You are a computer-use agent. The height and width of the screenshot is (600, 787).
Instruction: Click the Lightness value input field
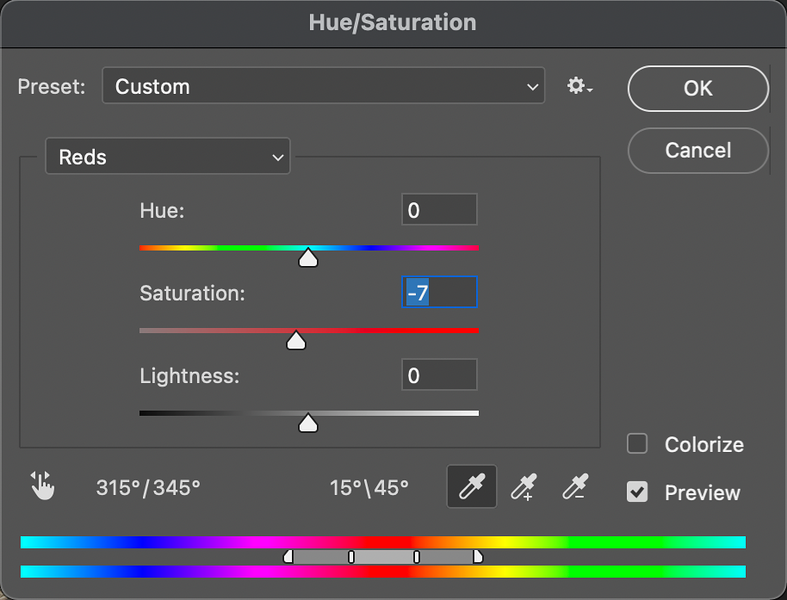coord(439,375)
